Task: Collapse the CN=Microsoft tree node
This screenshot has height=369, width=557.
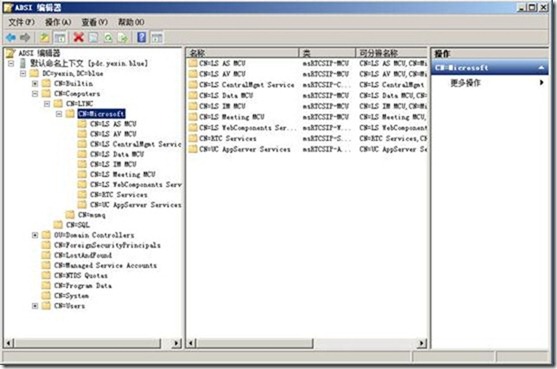Action: (59, 114)
